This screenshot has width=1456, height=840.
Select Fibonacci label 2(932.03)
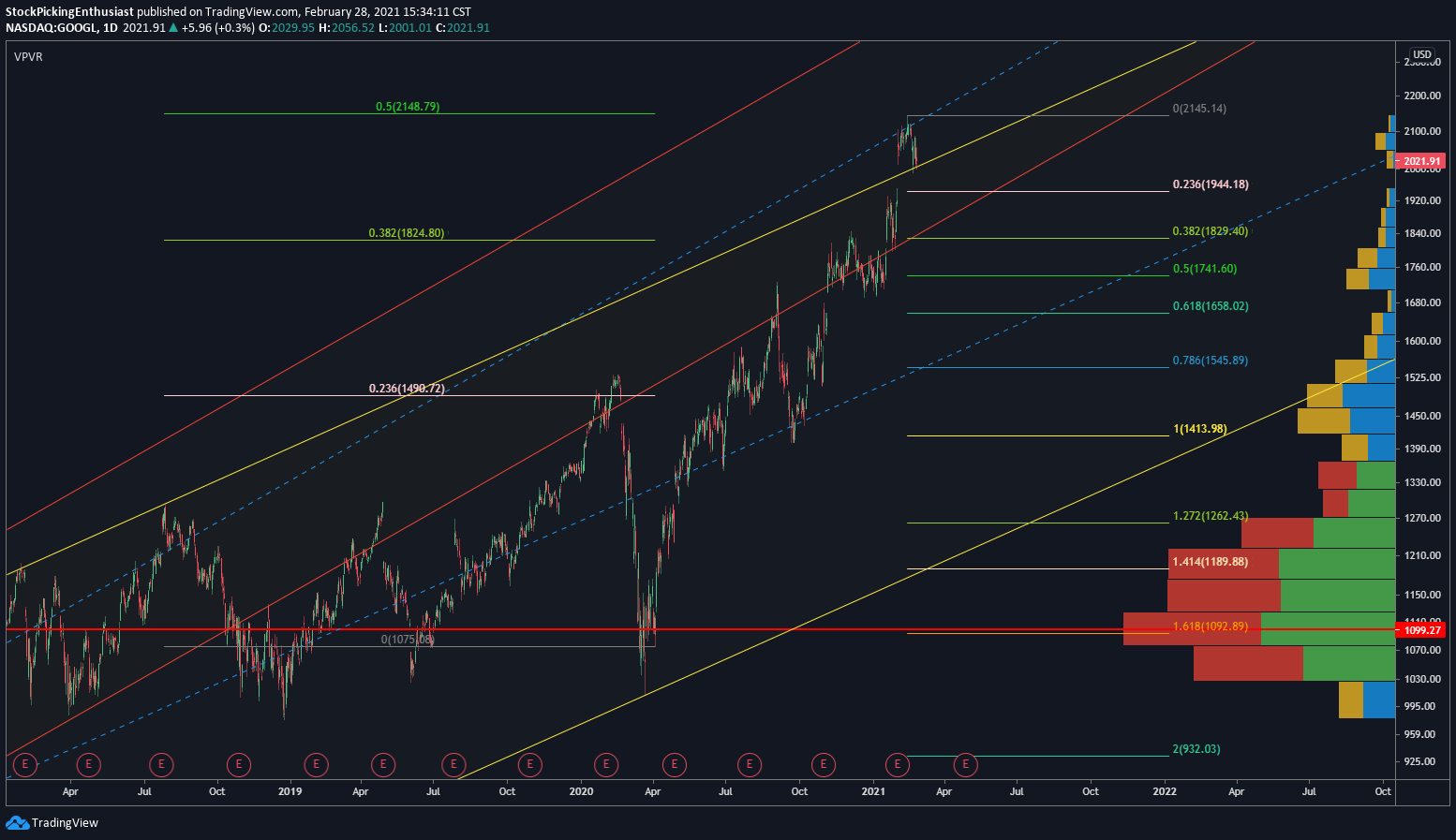(x=1196, y=749)
